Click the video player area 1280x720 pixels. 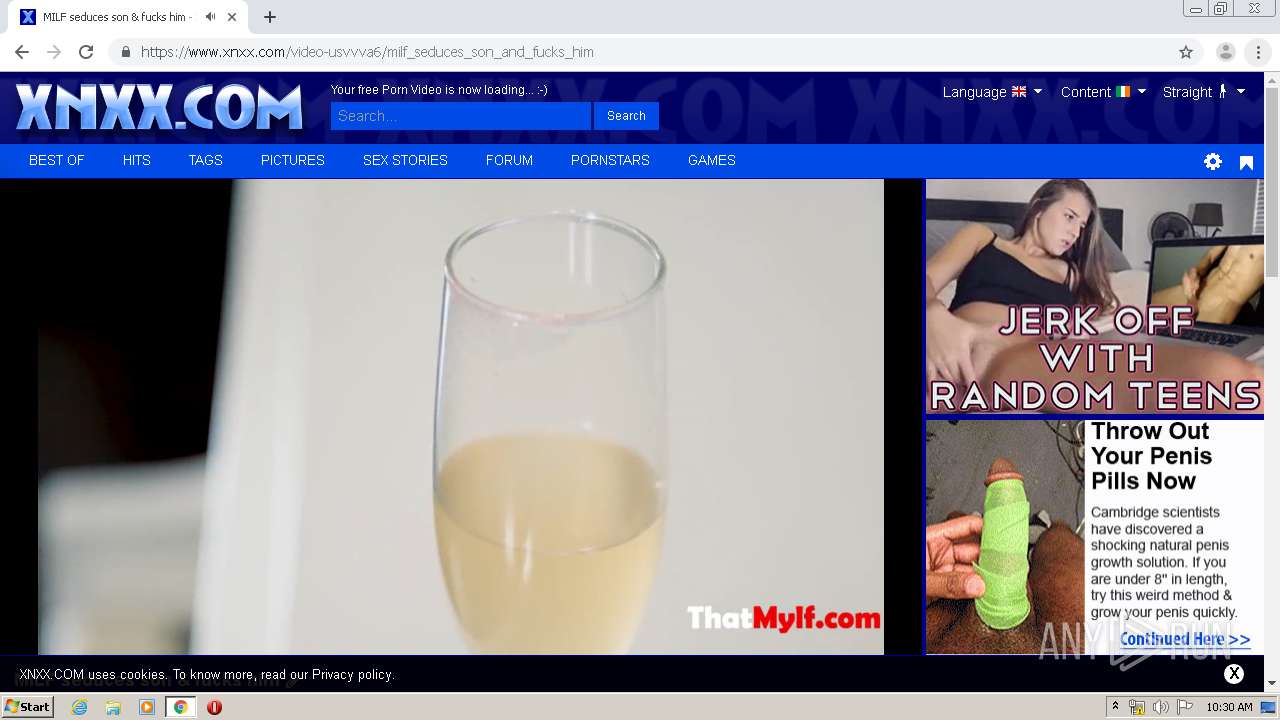click(461, 417)
